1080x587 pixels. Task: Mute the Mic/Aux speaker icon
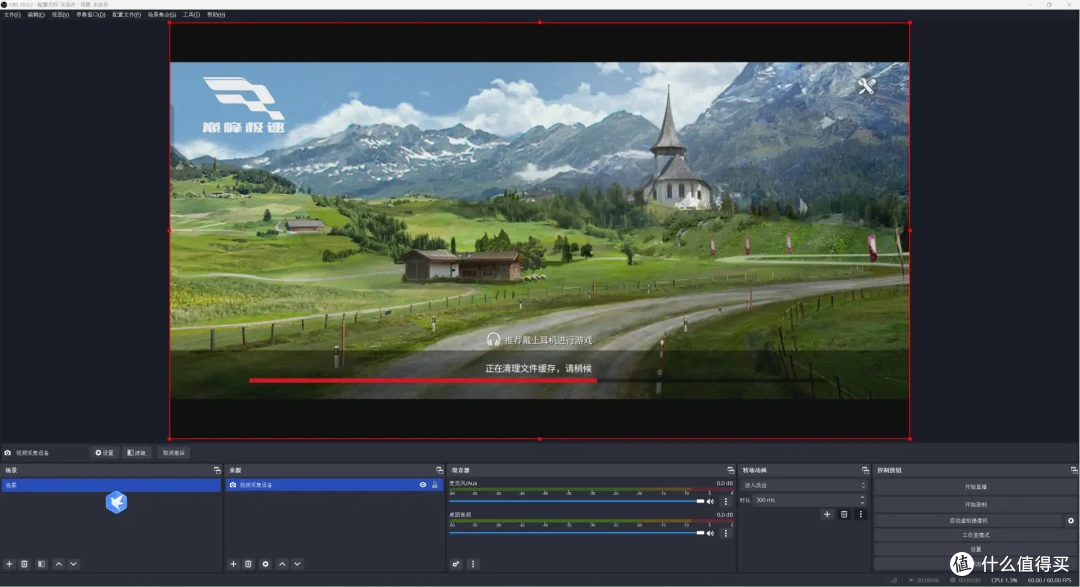710,502
